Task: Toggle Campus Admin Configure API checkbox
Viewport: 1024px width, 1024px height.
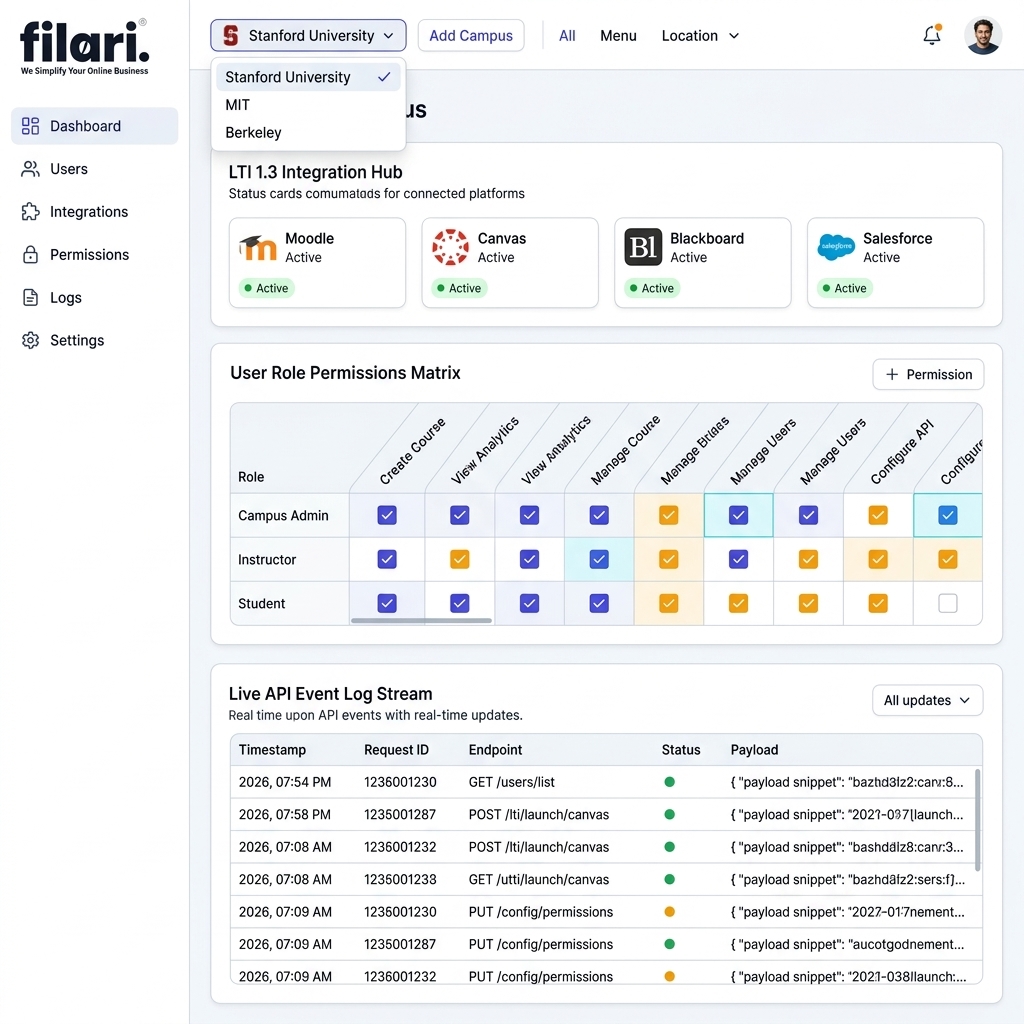Action: click(878, 515)
